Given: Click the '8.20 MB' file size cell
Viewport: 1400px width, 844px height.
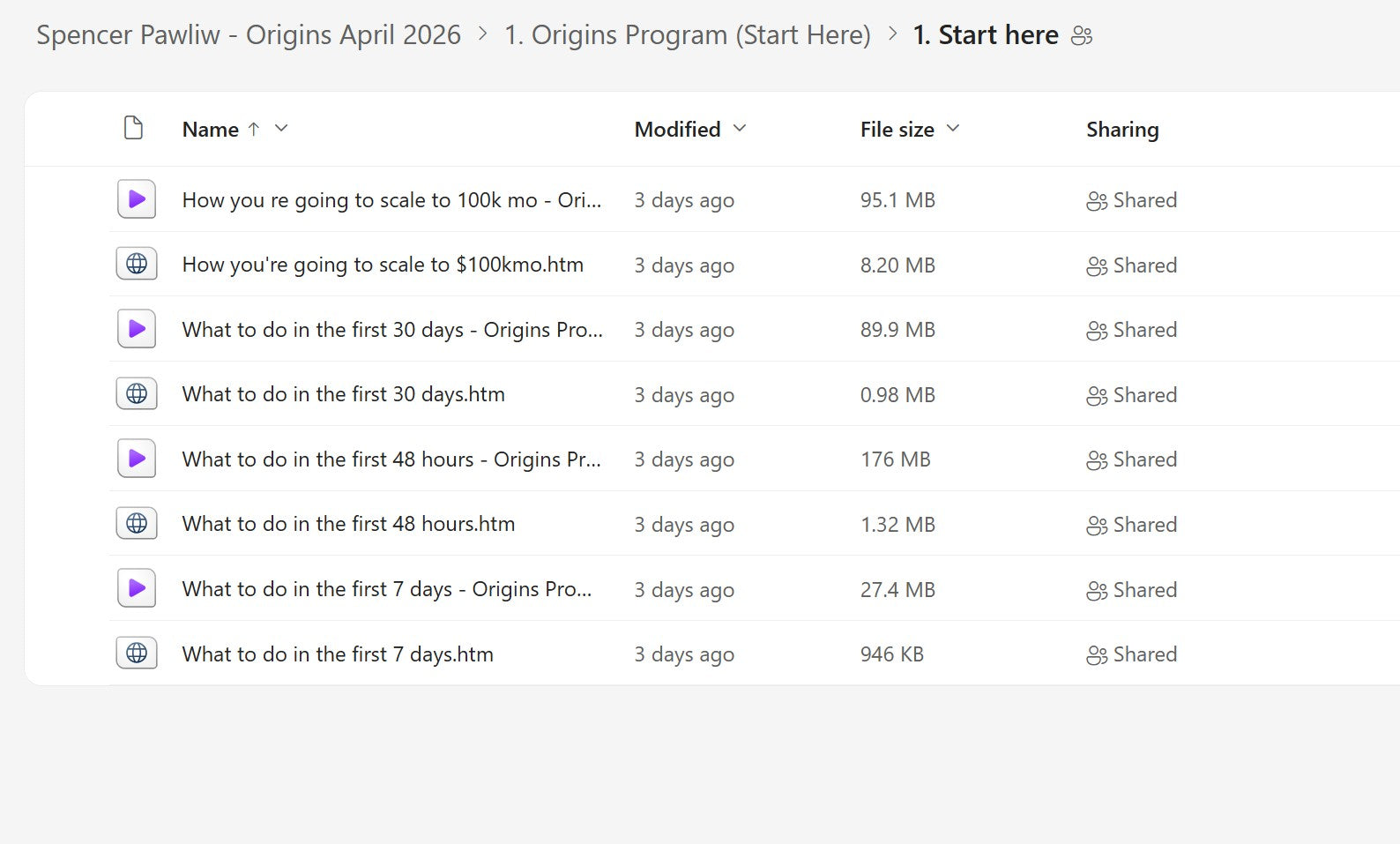Looking at the screenshot, I should click(x=897, y=265).
